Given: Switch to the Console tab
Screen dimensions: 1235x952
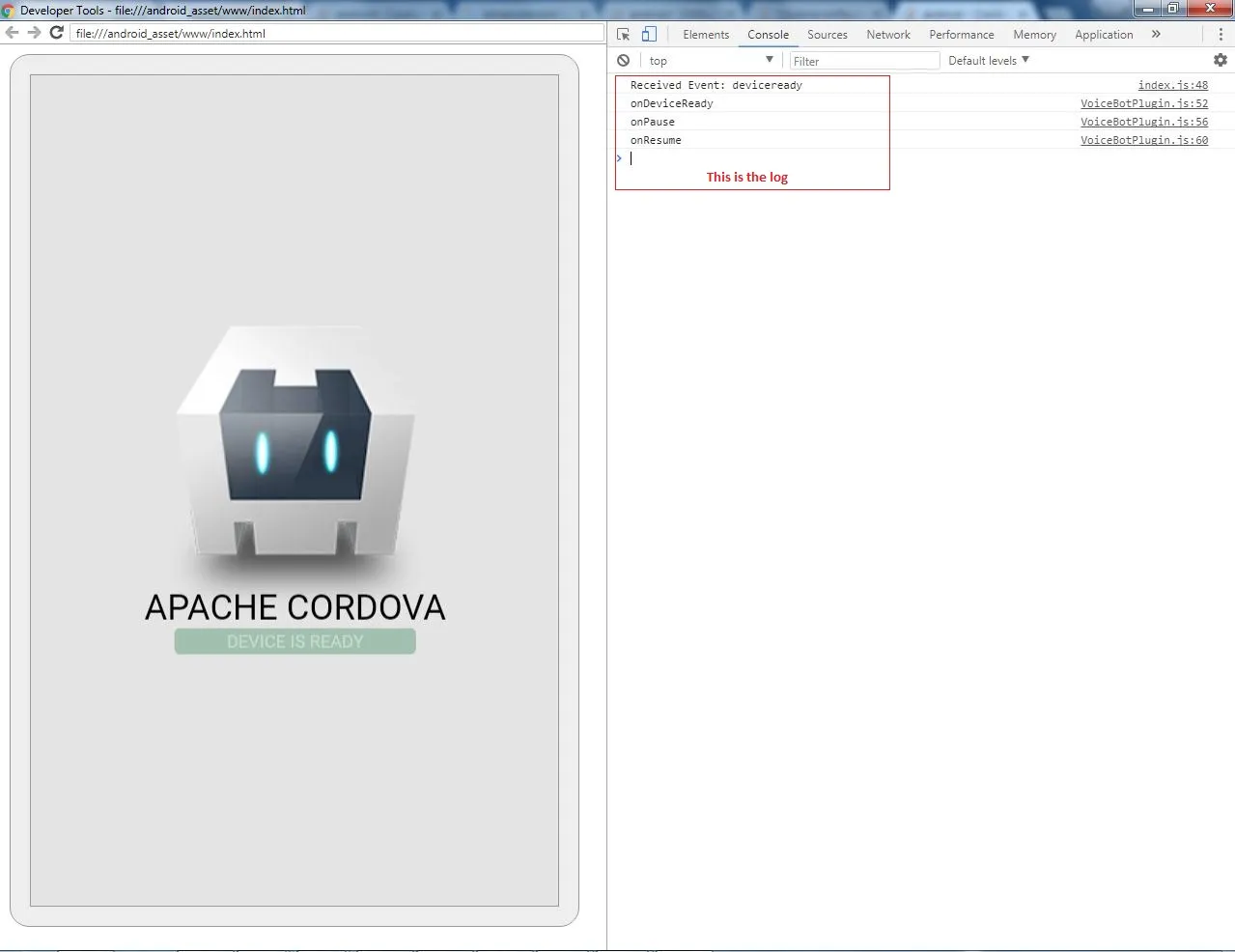Looking at the screenshot, I should coord(768,34).
